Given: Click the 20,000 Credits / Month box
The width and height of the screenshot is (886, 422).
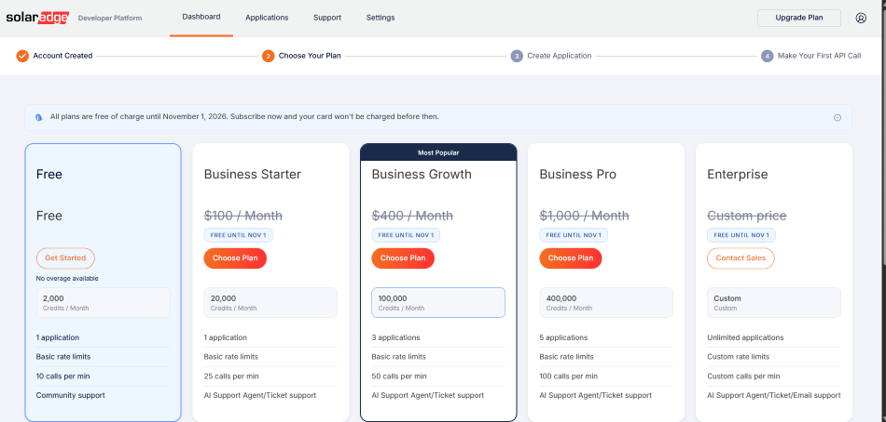Looking at the screenshot, I should [x=271, y=303].
